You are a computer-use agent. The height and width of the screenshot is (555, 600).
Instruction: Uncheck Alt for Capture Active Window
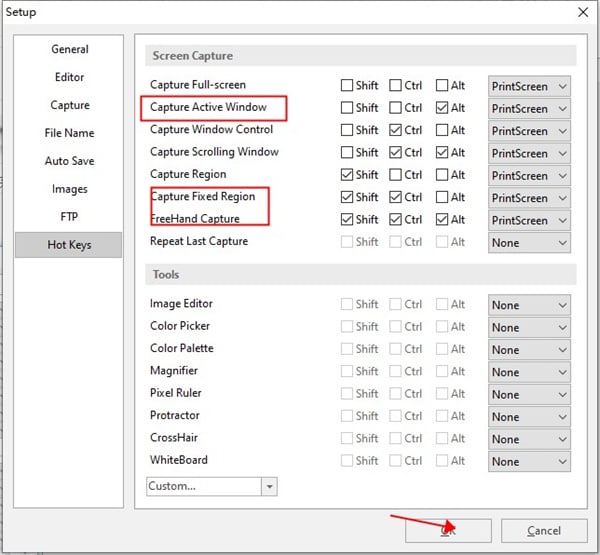click(x=442, y=108)
